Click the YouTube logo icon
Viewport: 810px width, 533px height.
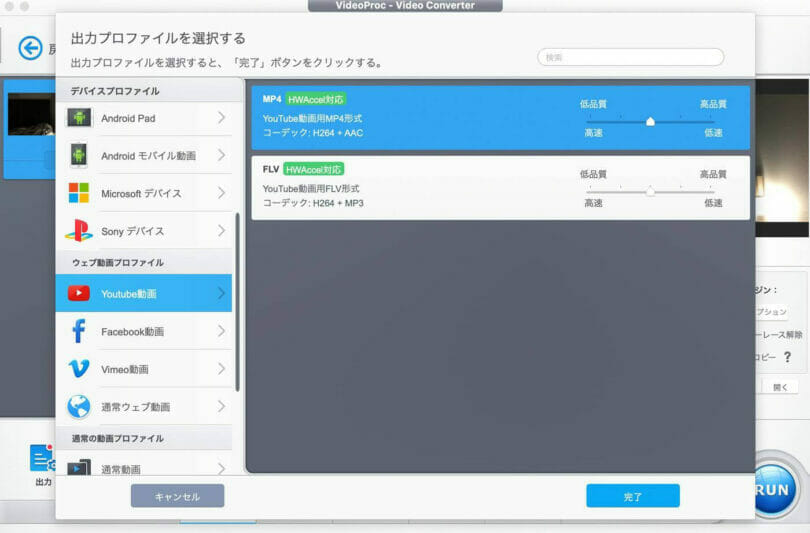79,293
